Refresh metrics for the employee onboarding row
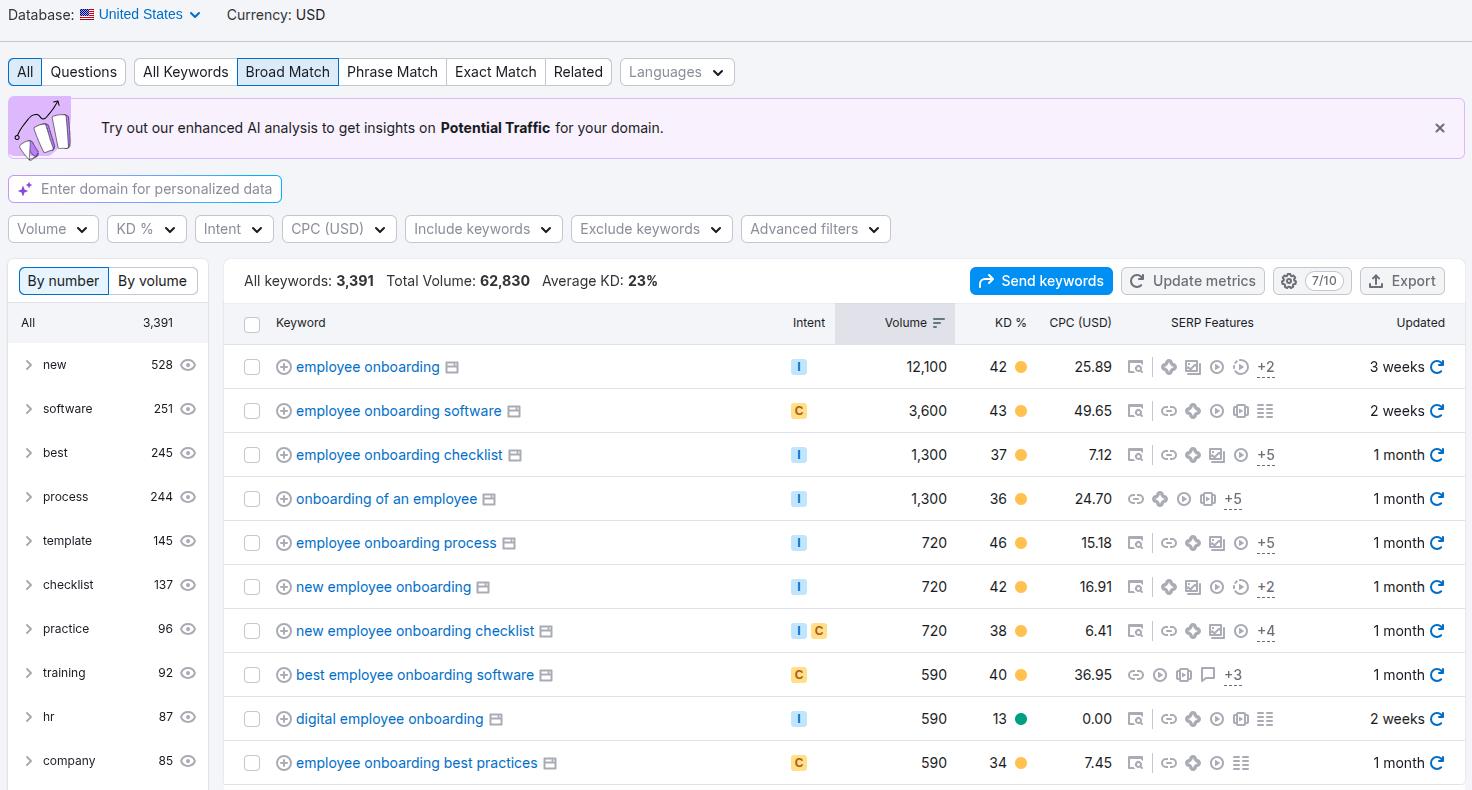The image size is (1472, 790). tap(1438, 367)
